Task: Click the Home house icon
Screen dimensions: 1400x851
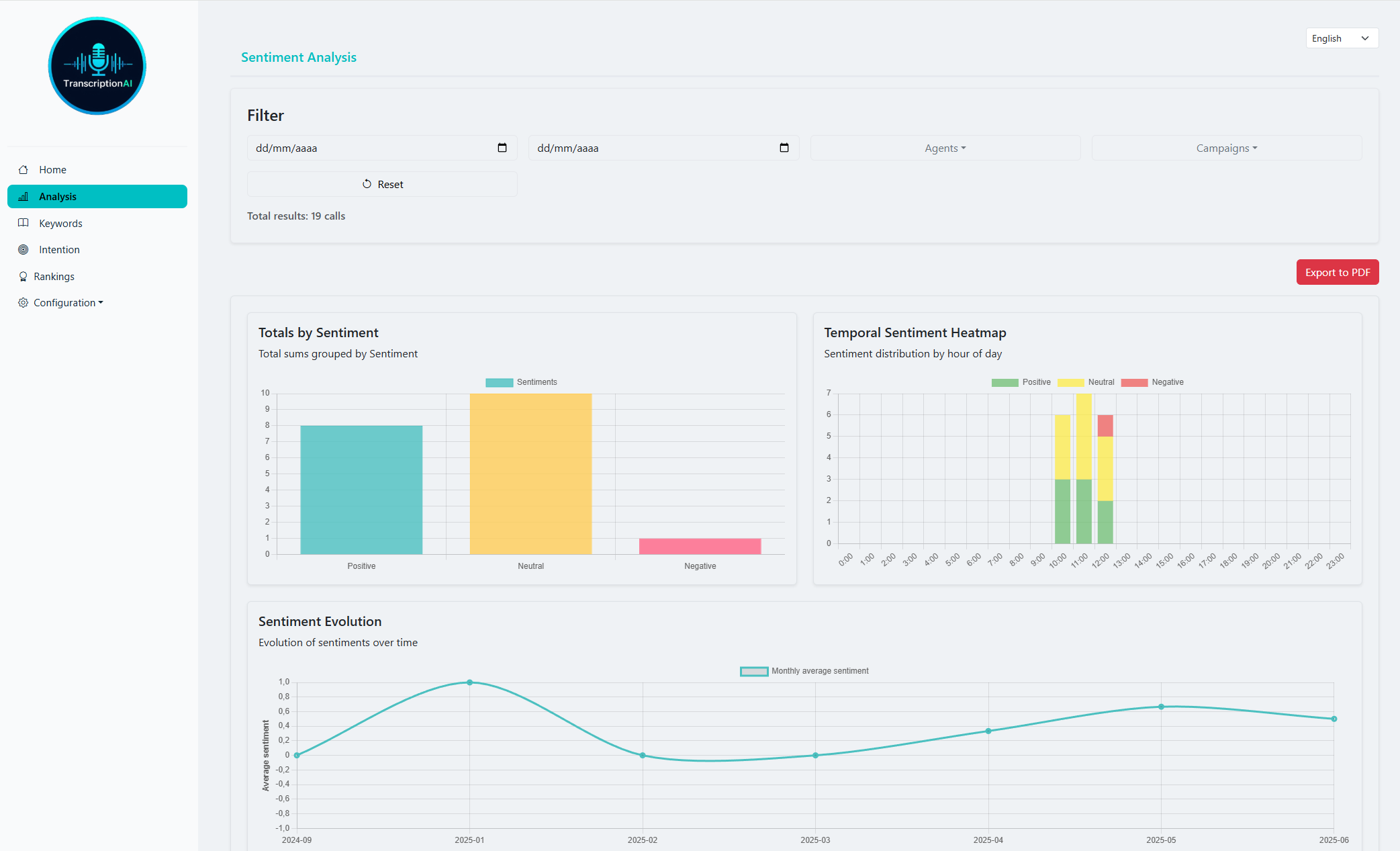Action: pyautogui.click(x=24, y=170)
